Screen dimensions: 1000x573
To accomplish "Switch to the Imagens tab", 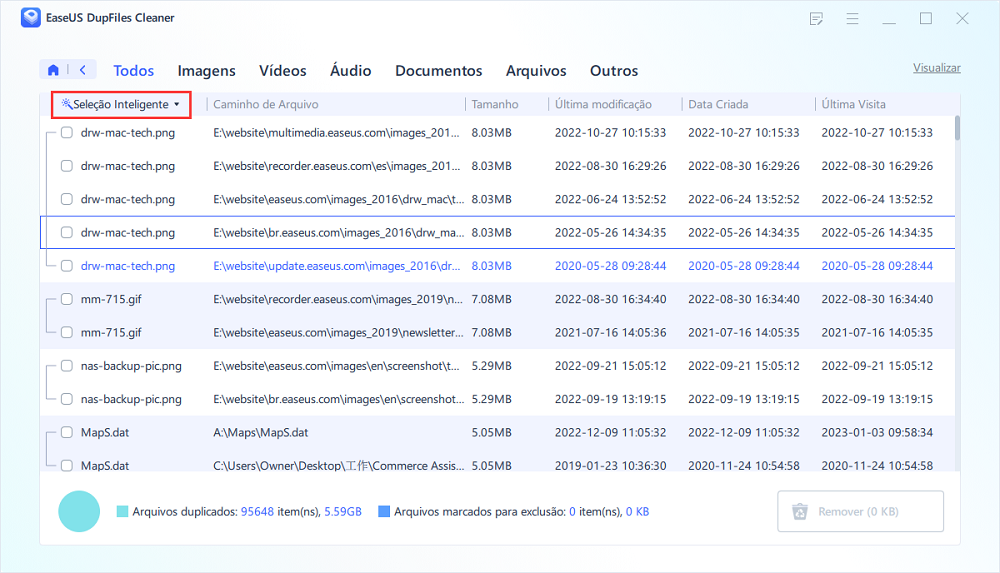I will tap(206, 71).
